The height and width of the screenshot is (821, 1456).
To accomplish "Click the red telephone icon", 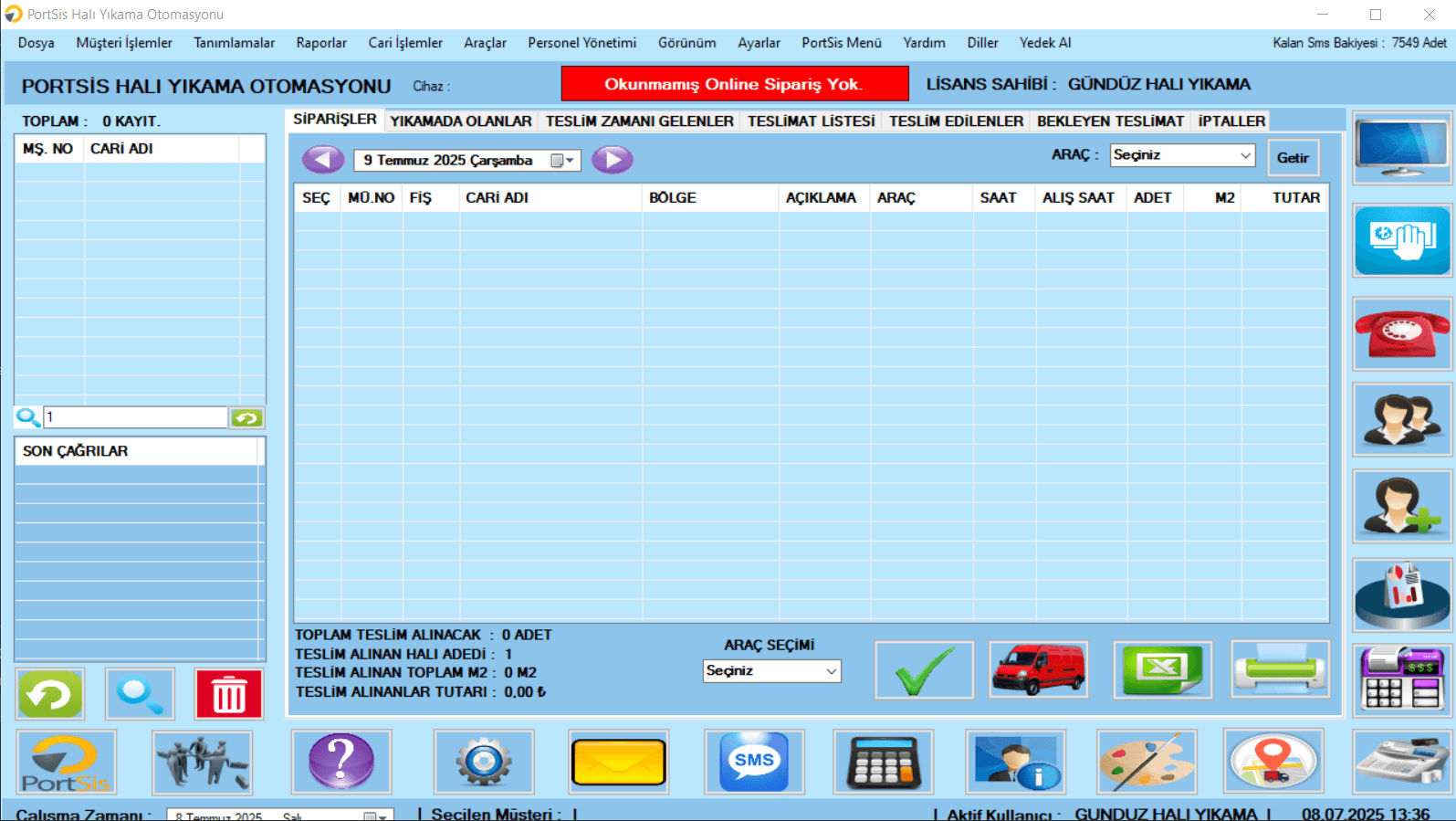I will point(1401,334).
